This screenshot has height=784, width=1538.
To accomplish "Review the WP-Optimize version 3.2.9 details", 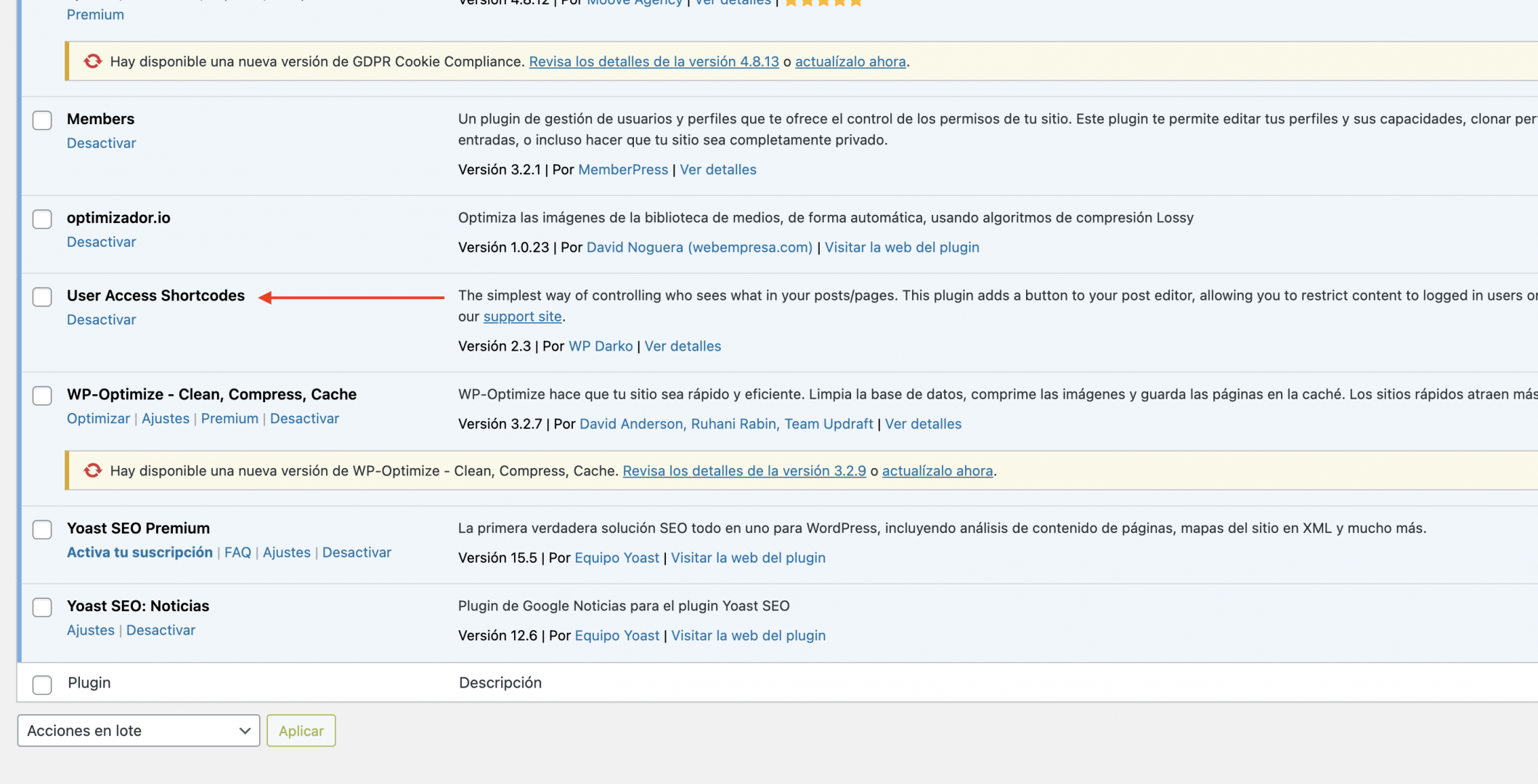I will pyautogui.click(x=744, y=471).
